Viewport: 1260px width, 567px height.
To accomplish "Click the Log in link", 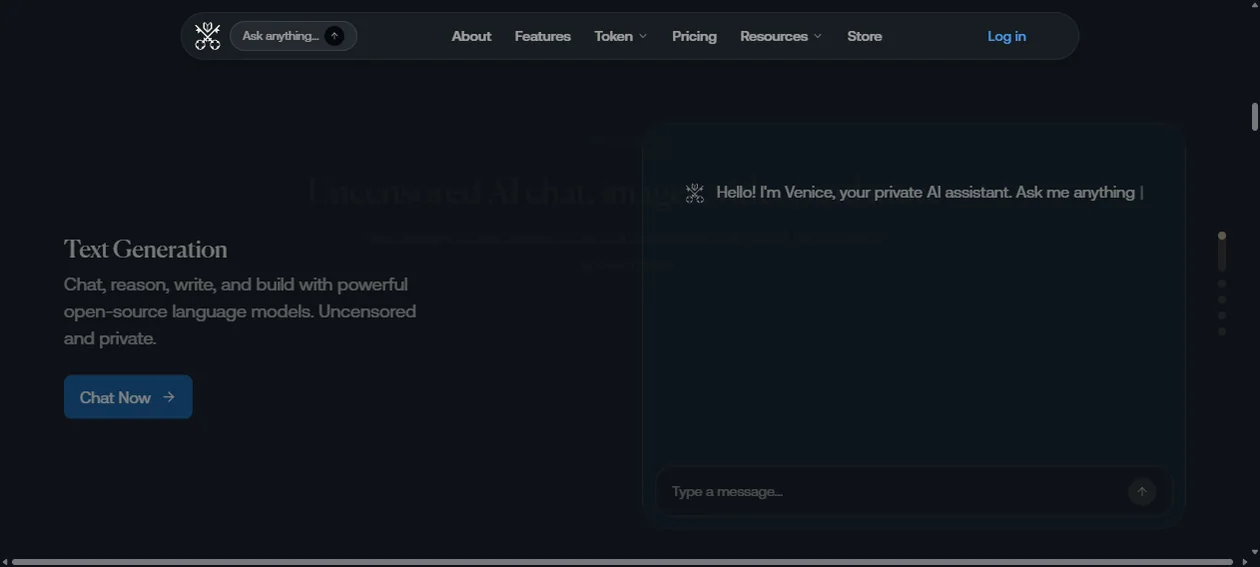I will [1006, 36].
